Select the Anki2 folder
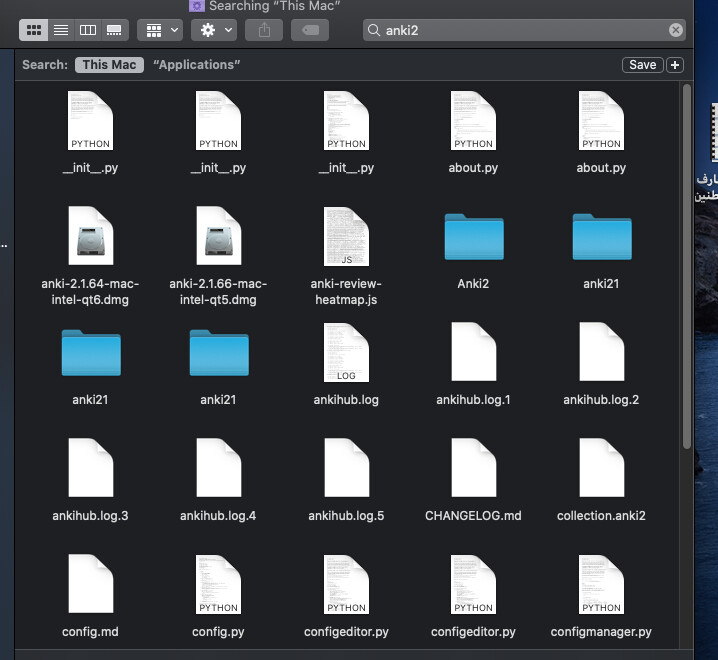The height and width of the screenshot is (660, 718). [x=473, y=238]
